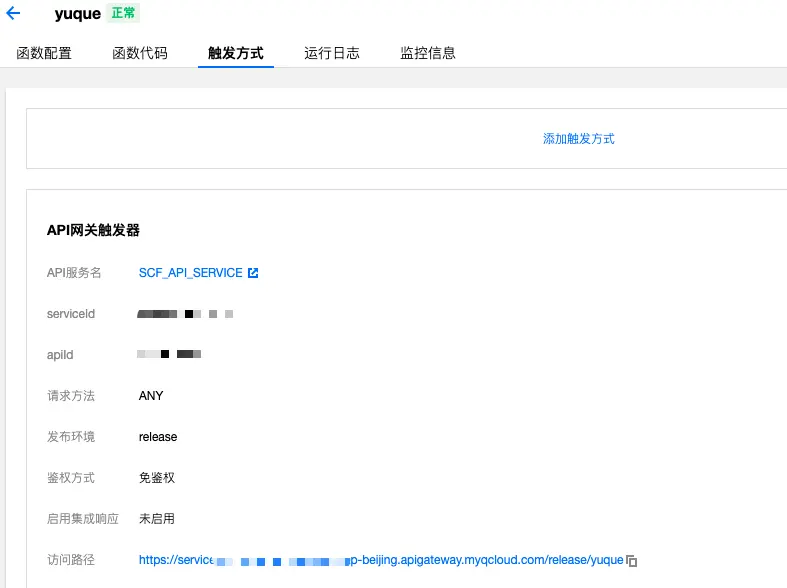Click the serviceId field label
This screenshot has height=588, width=787.
[71, 314]
